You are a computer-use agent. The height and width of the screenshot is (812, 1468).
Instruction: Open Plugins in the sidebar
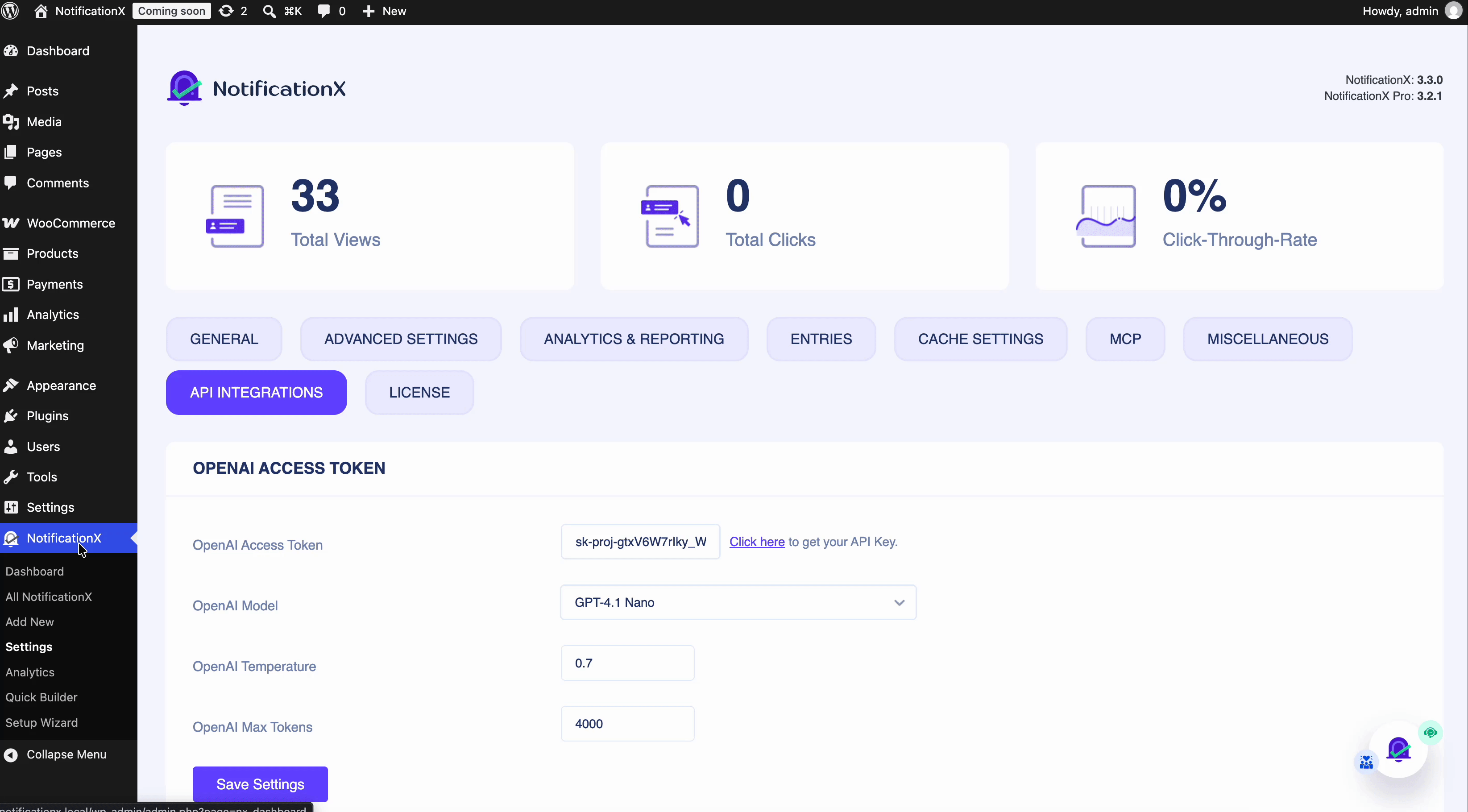(68, 416)
